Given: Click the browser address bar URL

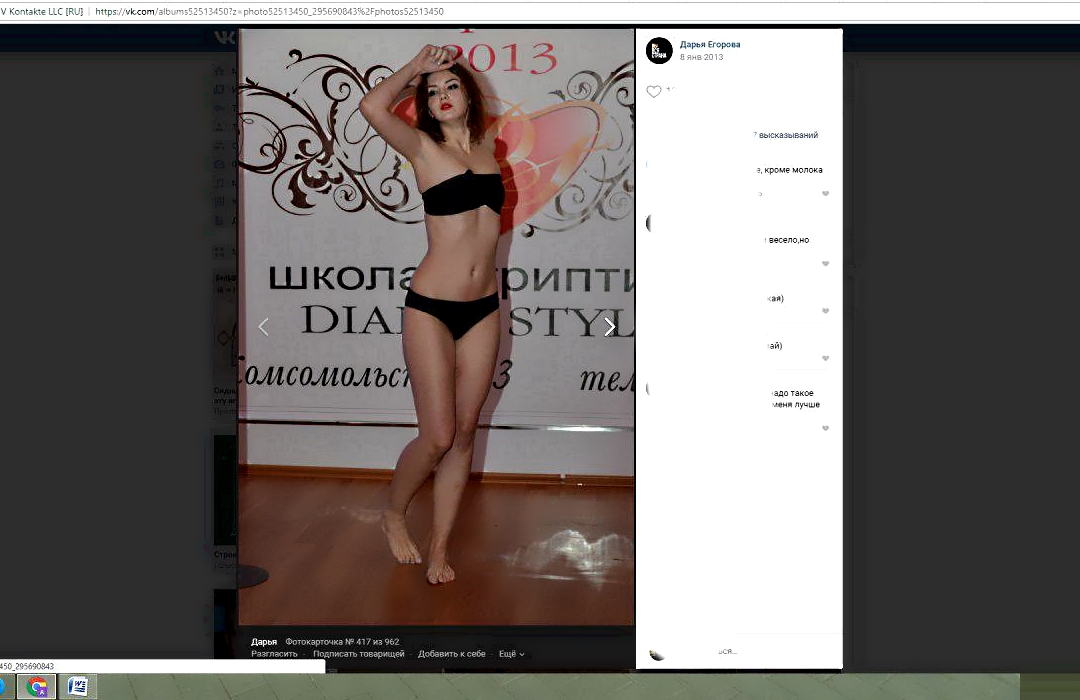Looking at the screenshot, I should [270, 12].
